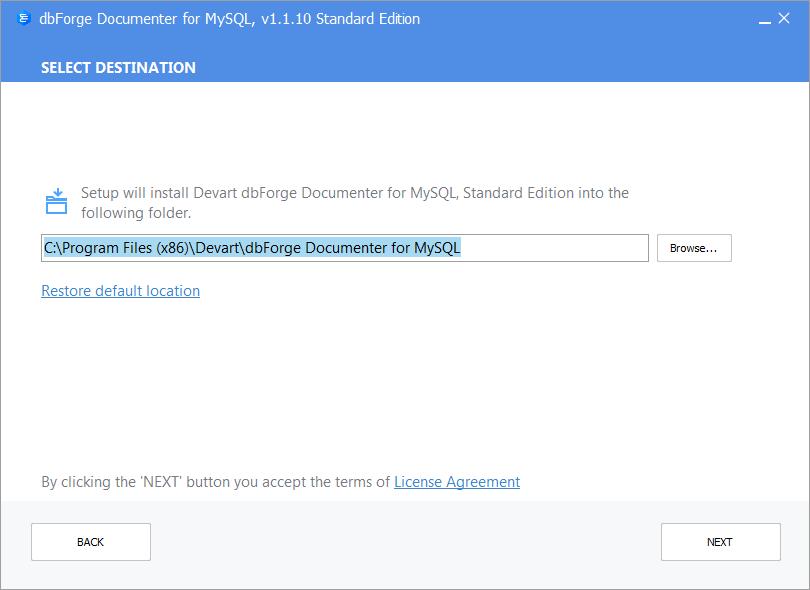The height and width of the screenshot is (590, 810).
Task: Click the v1.1.10 Standard Edition title portion
Action: [x=341, y=19]
